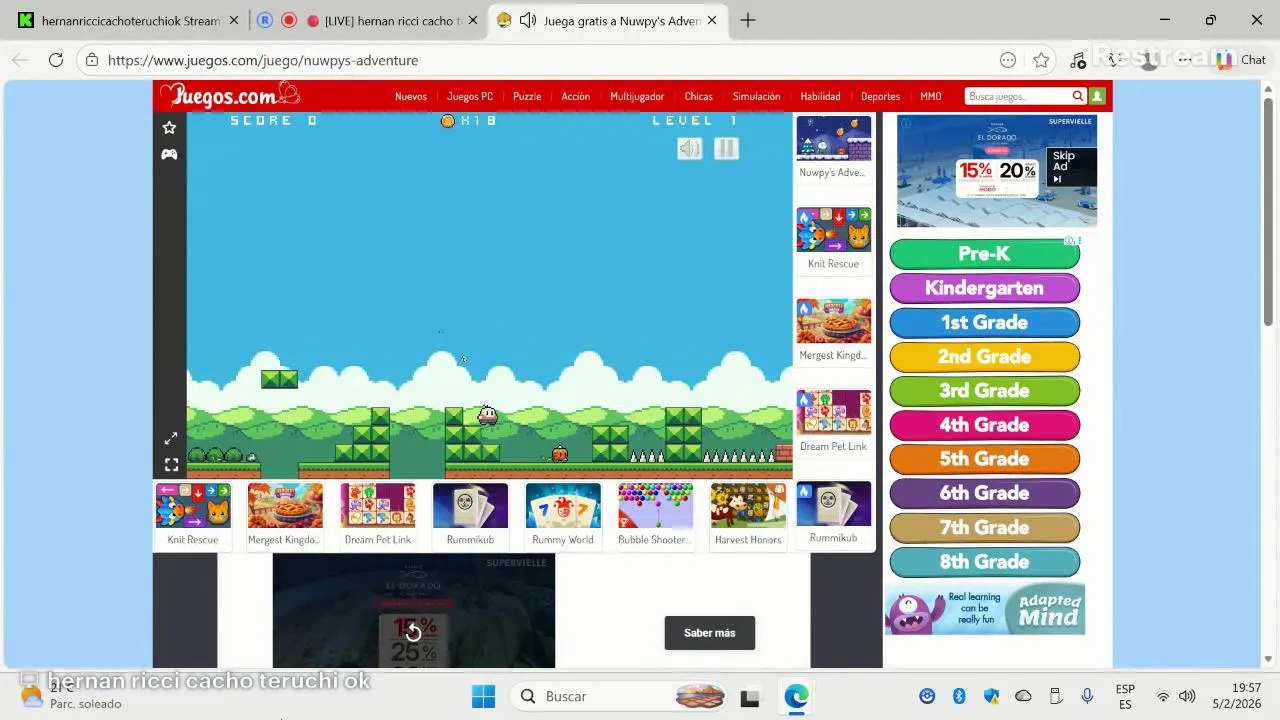Open Bluetooth tray icon
1280x720 pixels.
point(959,696)
